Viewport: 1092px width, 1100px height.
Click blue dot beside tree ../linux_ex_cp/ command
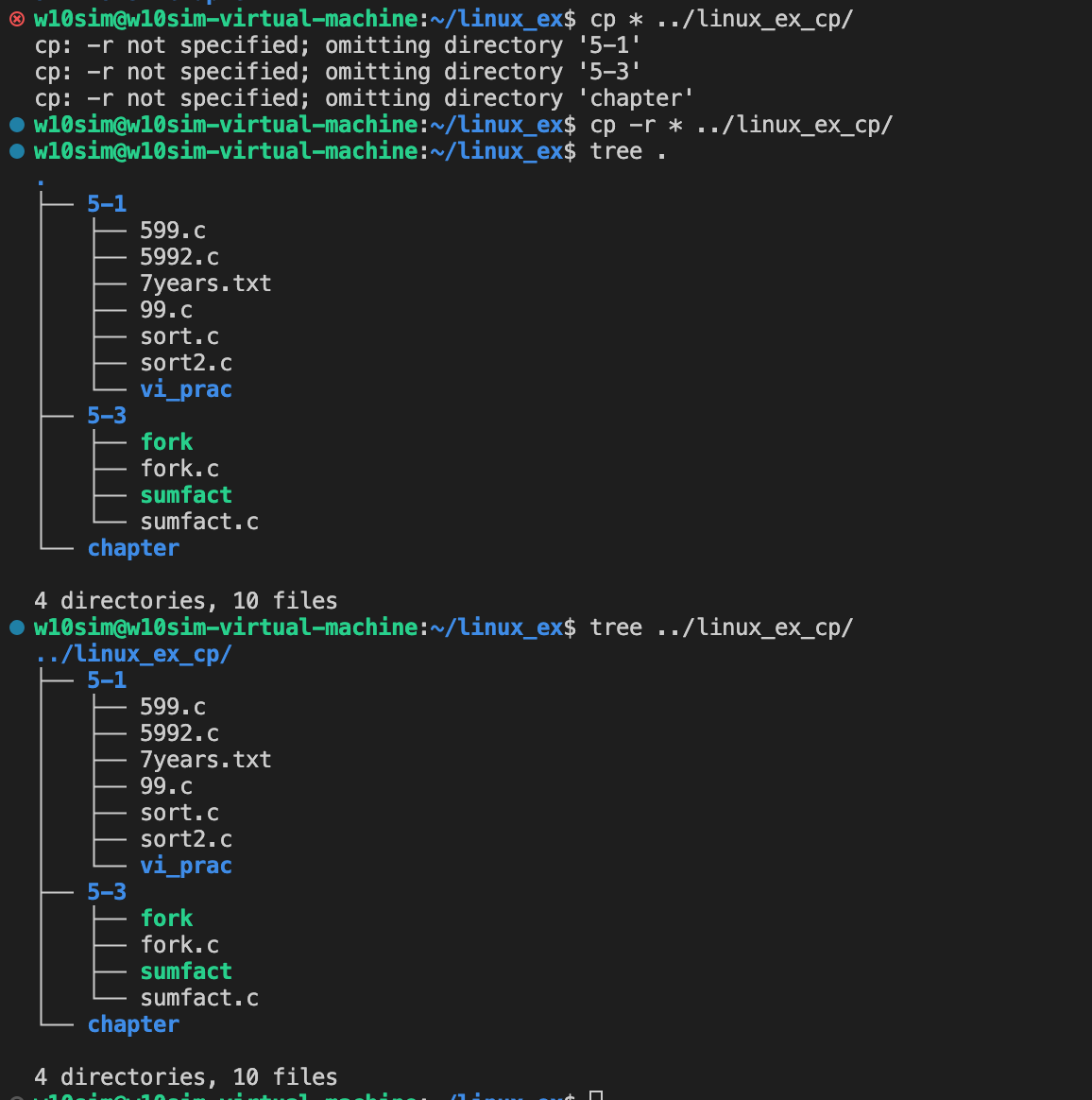coord(17,627)
